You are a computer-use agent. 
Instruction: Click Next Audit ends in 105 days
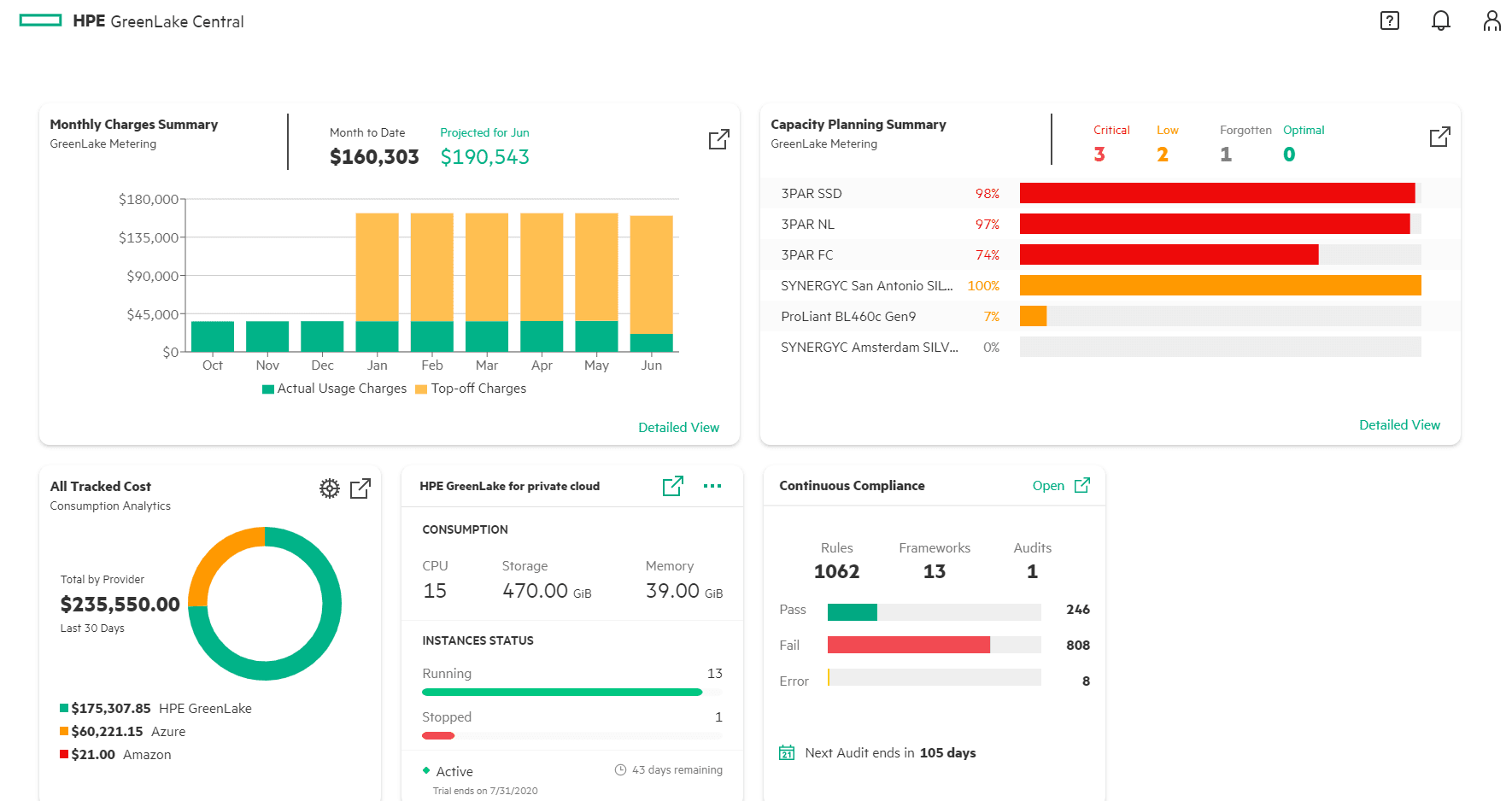pyautogui.click(x=890, y=752)
